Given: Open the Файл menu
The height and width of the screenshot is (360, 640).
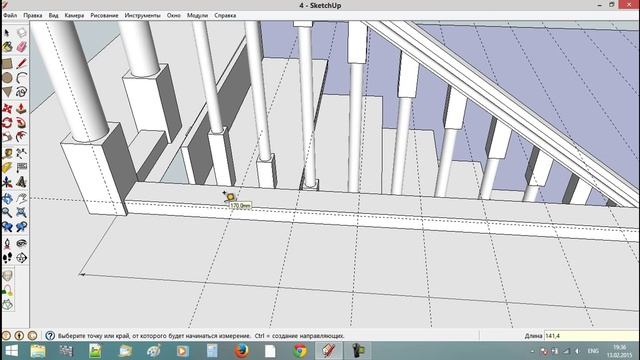Looking at the screenshot, I should click(x=10, y=16).
